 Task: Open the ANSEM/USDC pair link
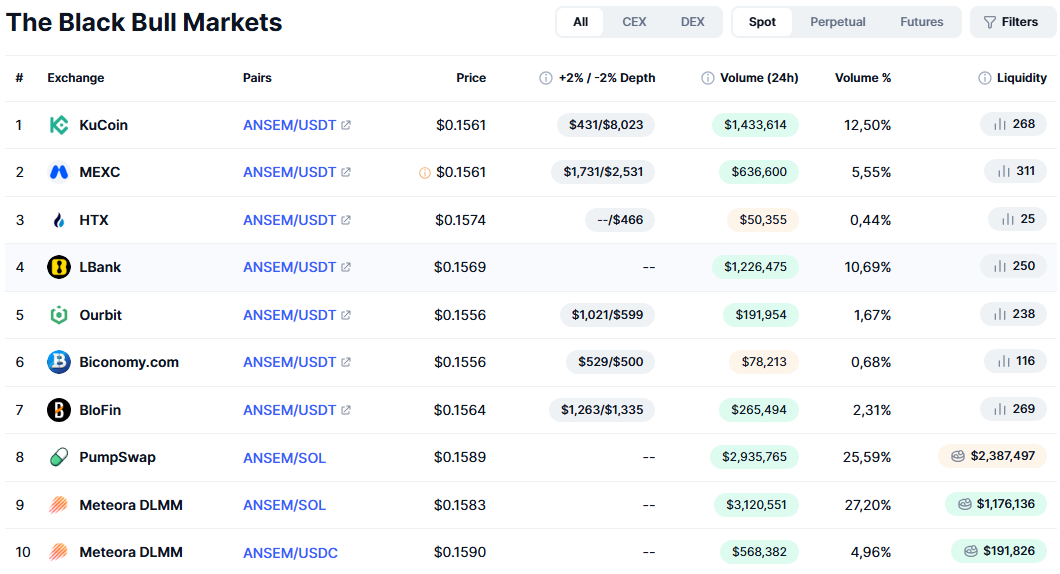click(x=291, y=553)
